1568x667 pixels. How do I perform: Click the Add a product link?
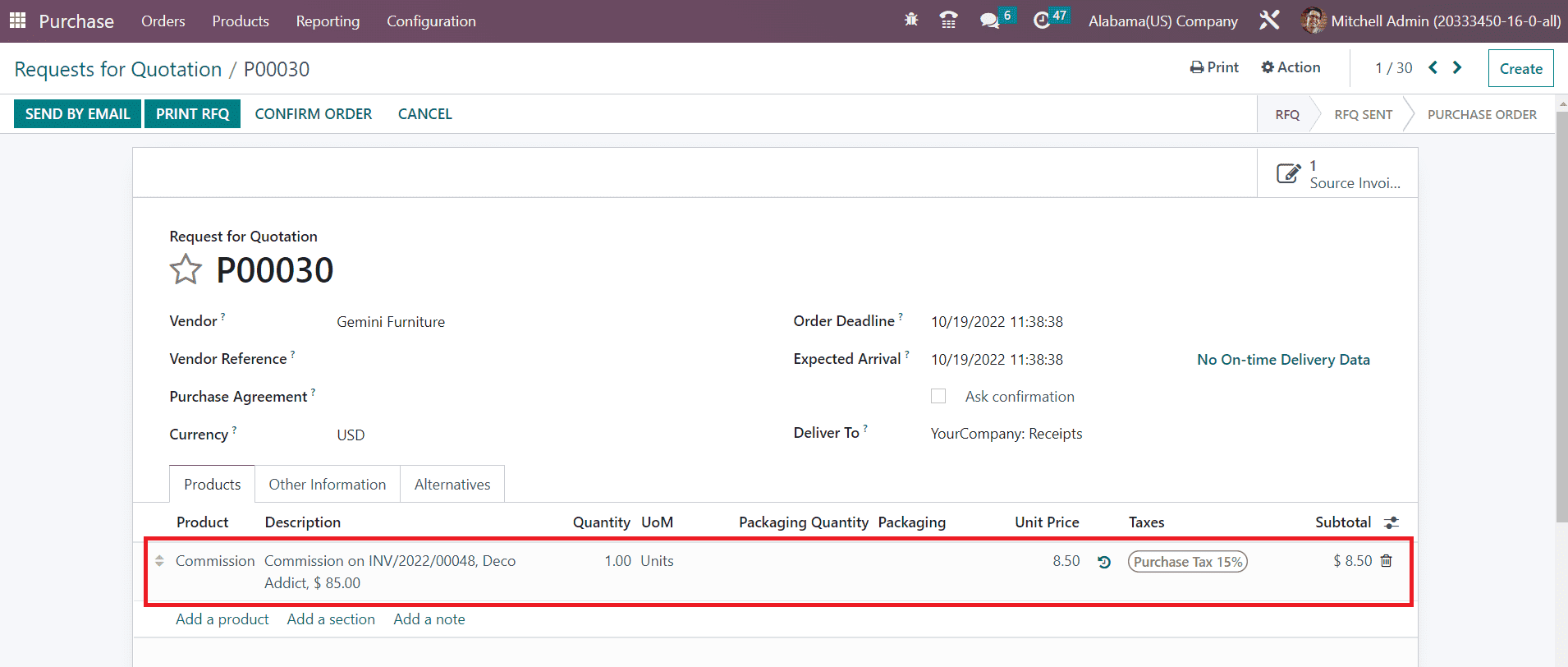pos(222,619)
